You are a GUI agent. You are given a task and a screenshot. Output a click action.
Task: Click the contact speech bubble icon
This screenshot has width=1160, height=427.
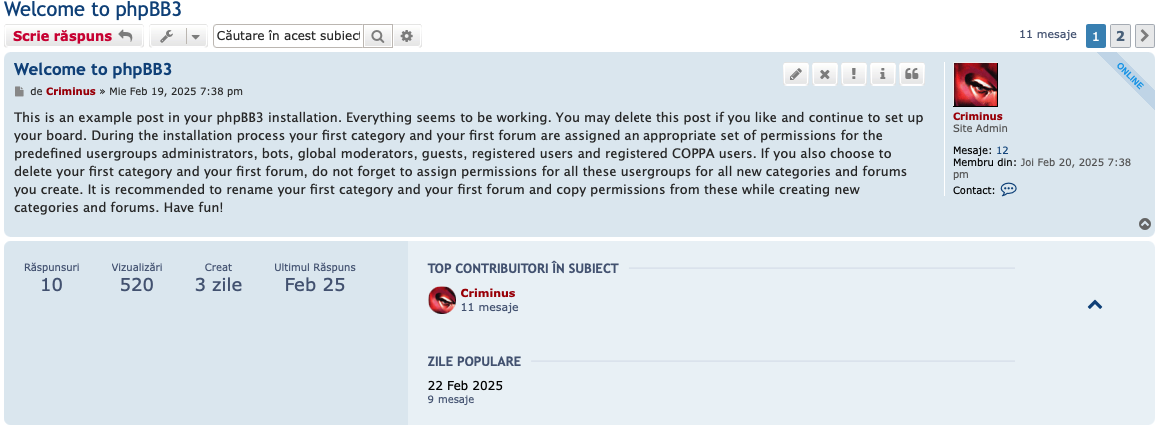[x=1008, y=189]
